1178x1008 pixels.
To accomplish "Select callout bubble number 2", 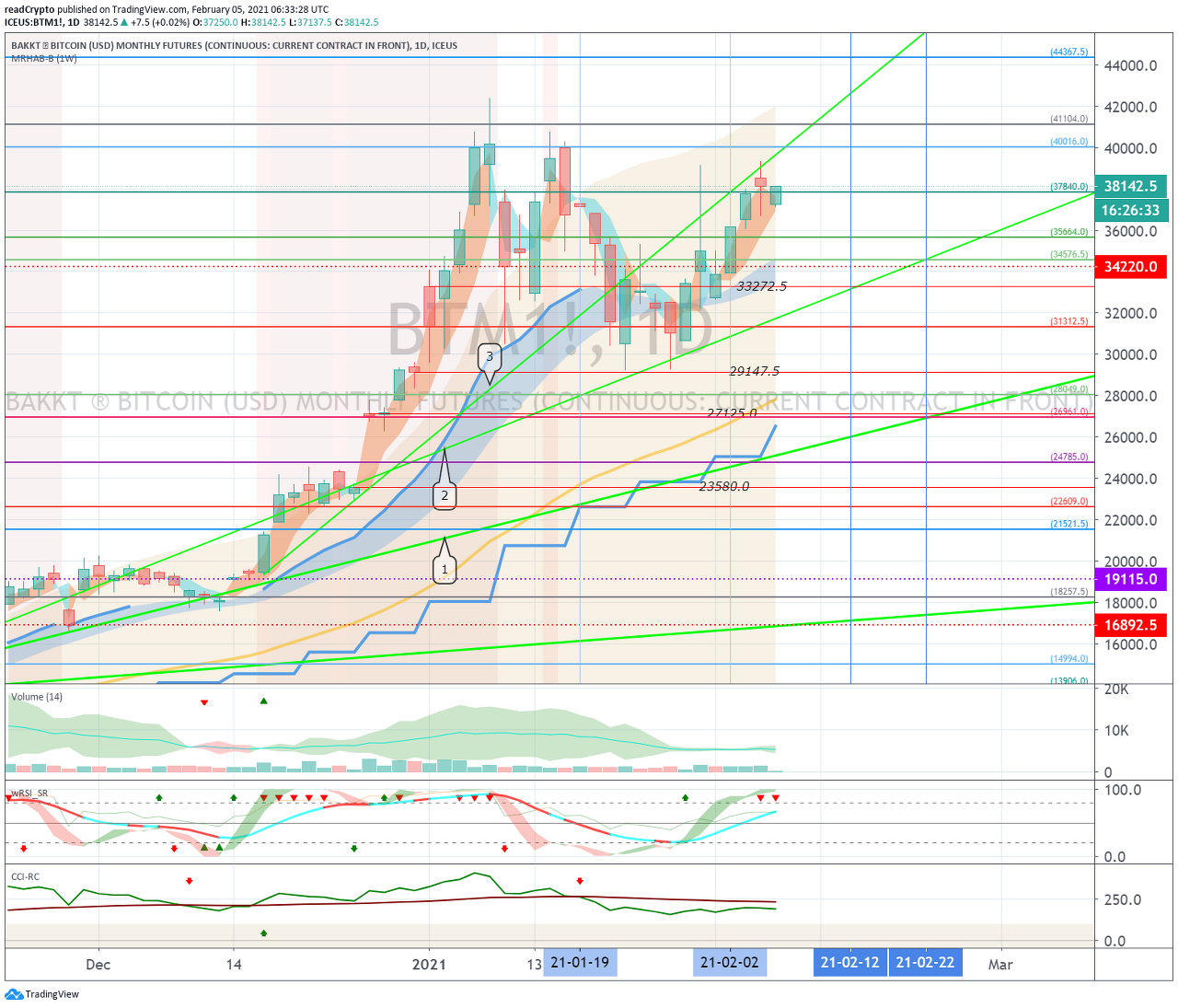I will (x=445, y=495).
